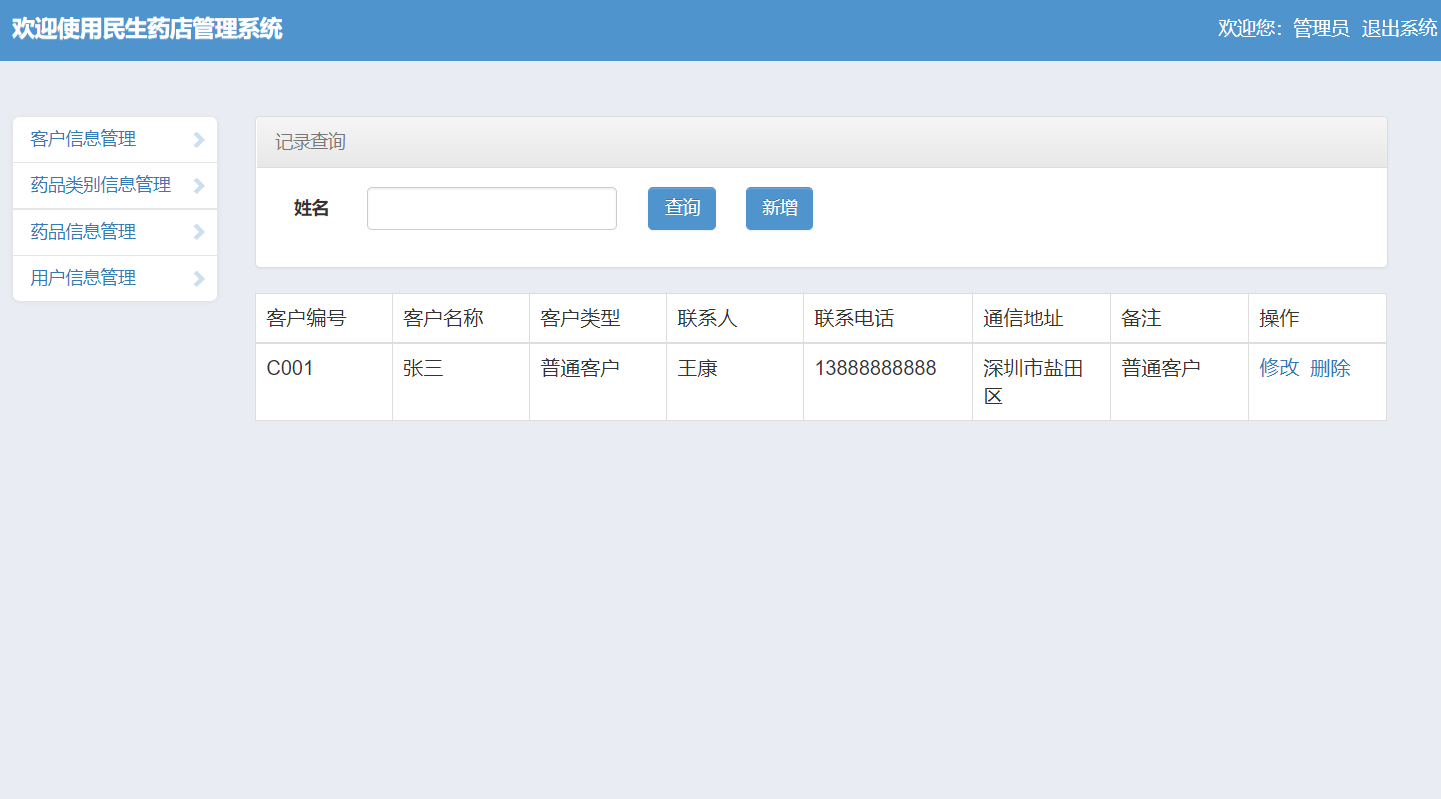This screenshot has height=799, width=1441.
Task: Click 修改 link for customer C001
Action: tap(1279, 368)
